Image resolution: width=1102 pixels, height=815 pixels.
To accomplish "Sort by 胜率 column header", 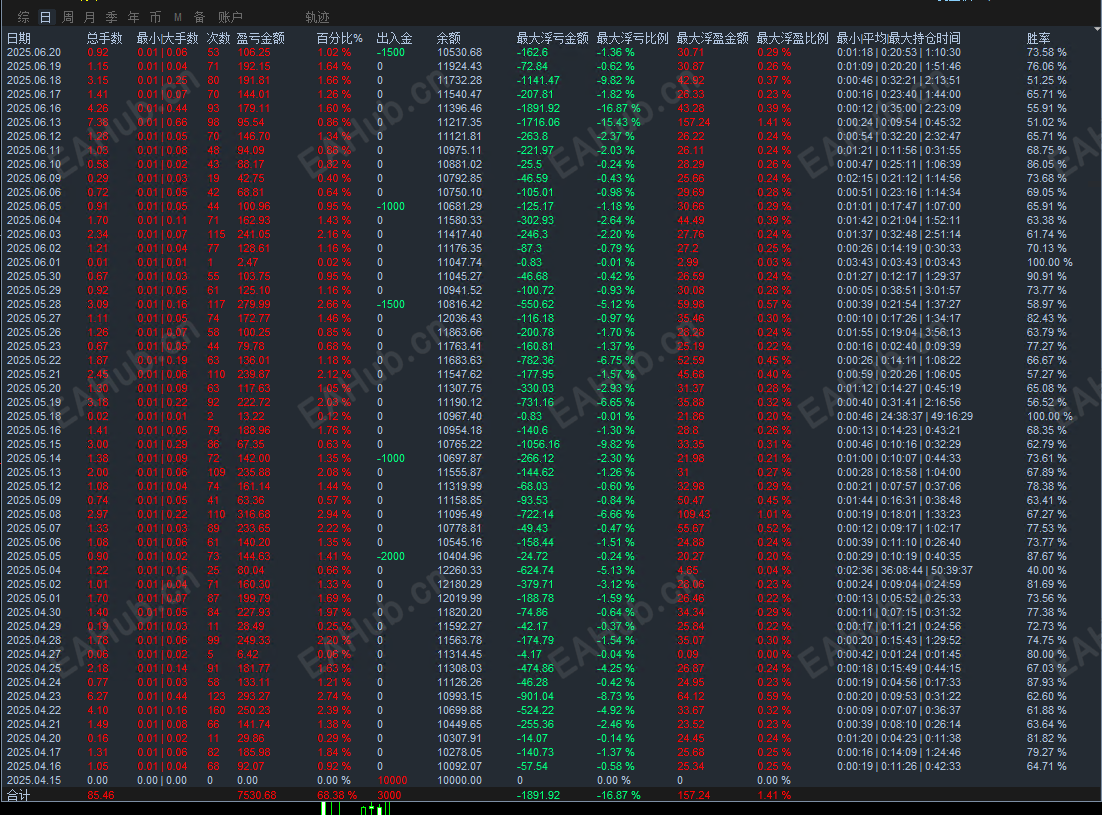I will coord(1039,38).
